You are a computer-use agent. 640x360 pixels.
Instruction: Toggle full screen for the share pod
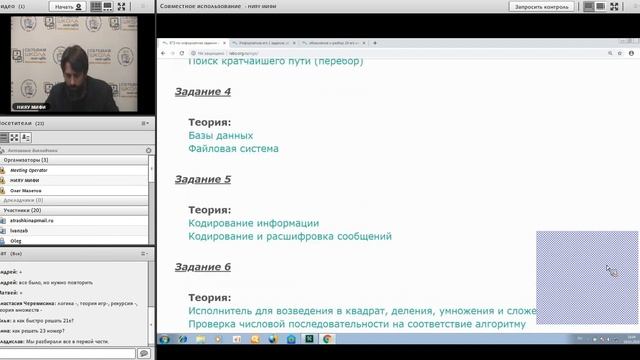[614, 7]
